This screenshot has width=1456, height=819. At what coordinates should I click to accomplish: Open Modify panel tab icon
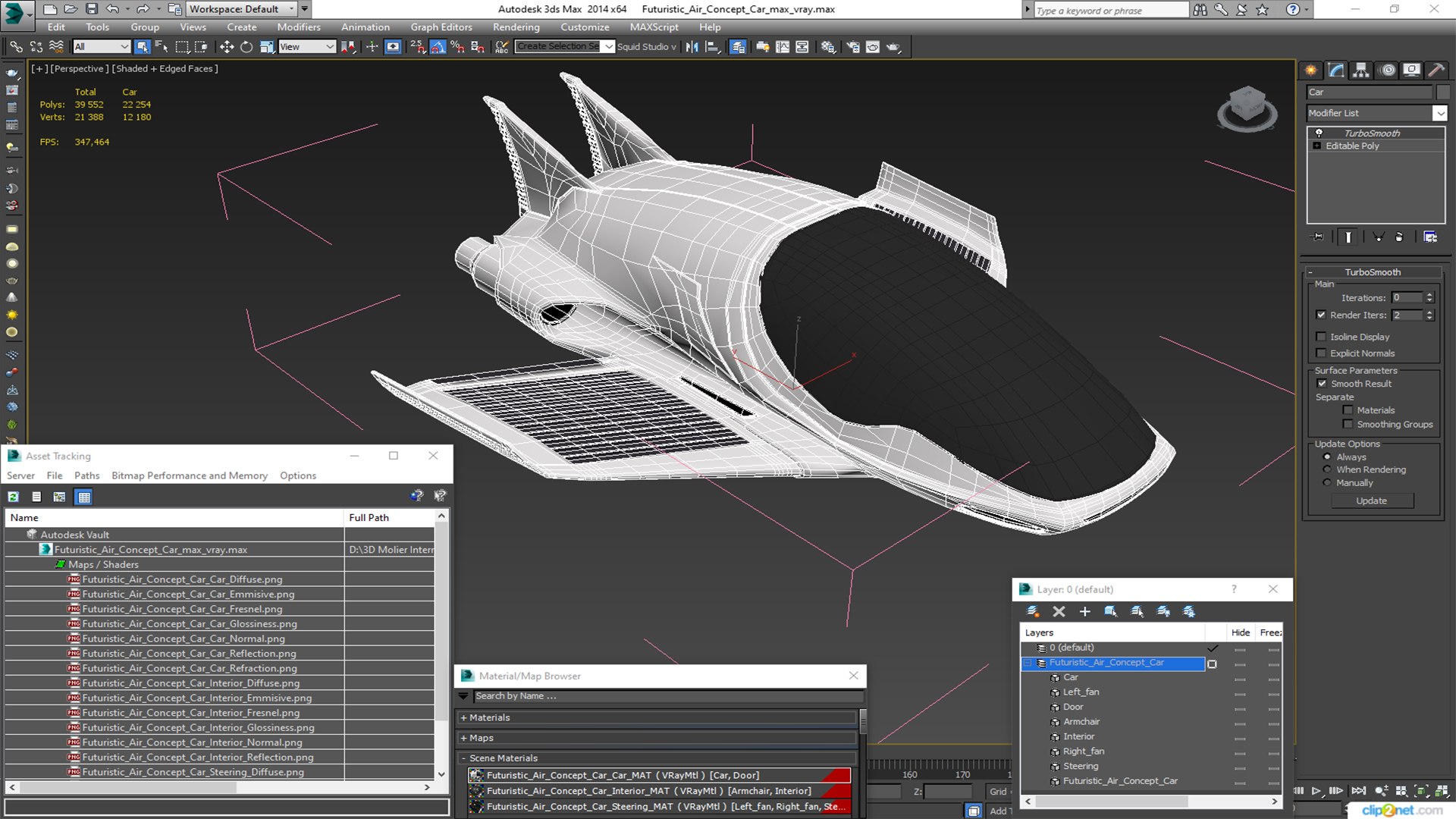1336,70
